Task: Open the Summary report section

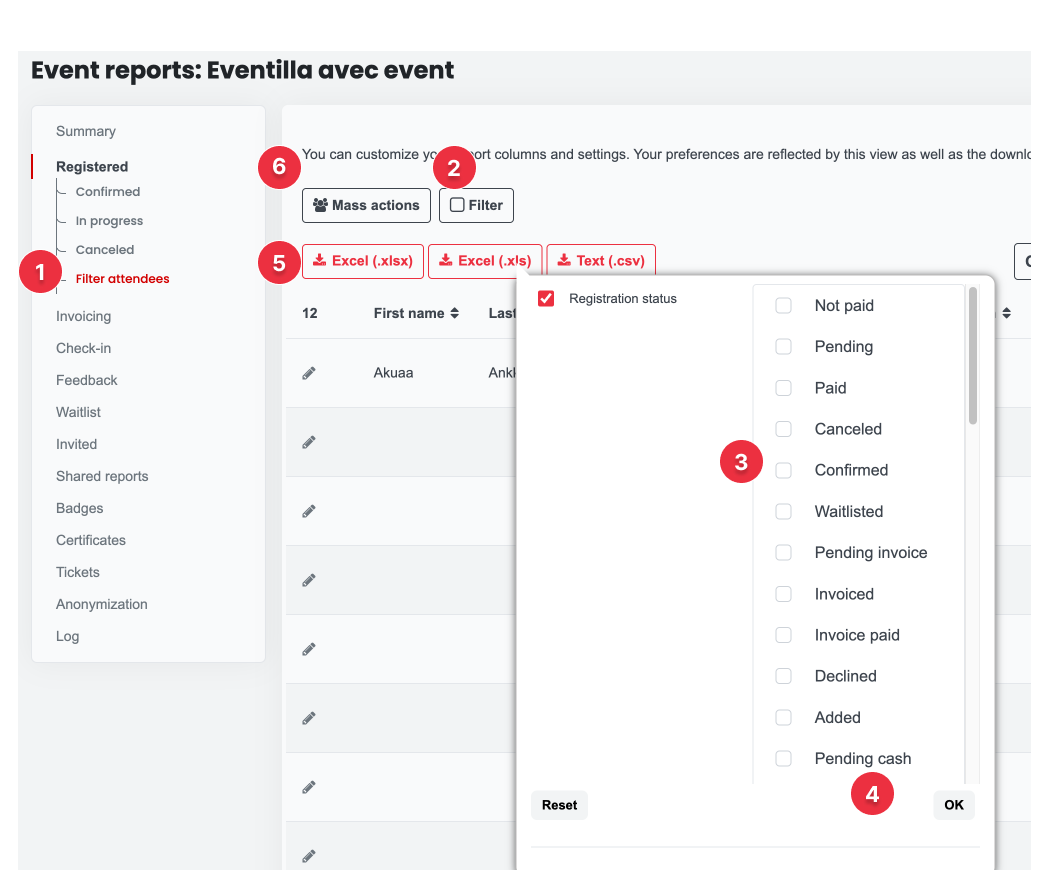Action: click(x=86, y=131)
